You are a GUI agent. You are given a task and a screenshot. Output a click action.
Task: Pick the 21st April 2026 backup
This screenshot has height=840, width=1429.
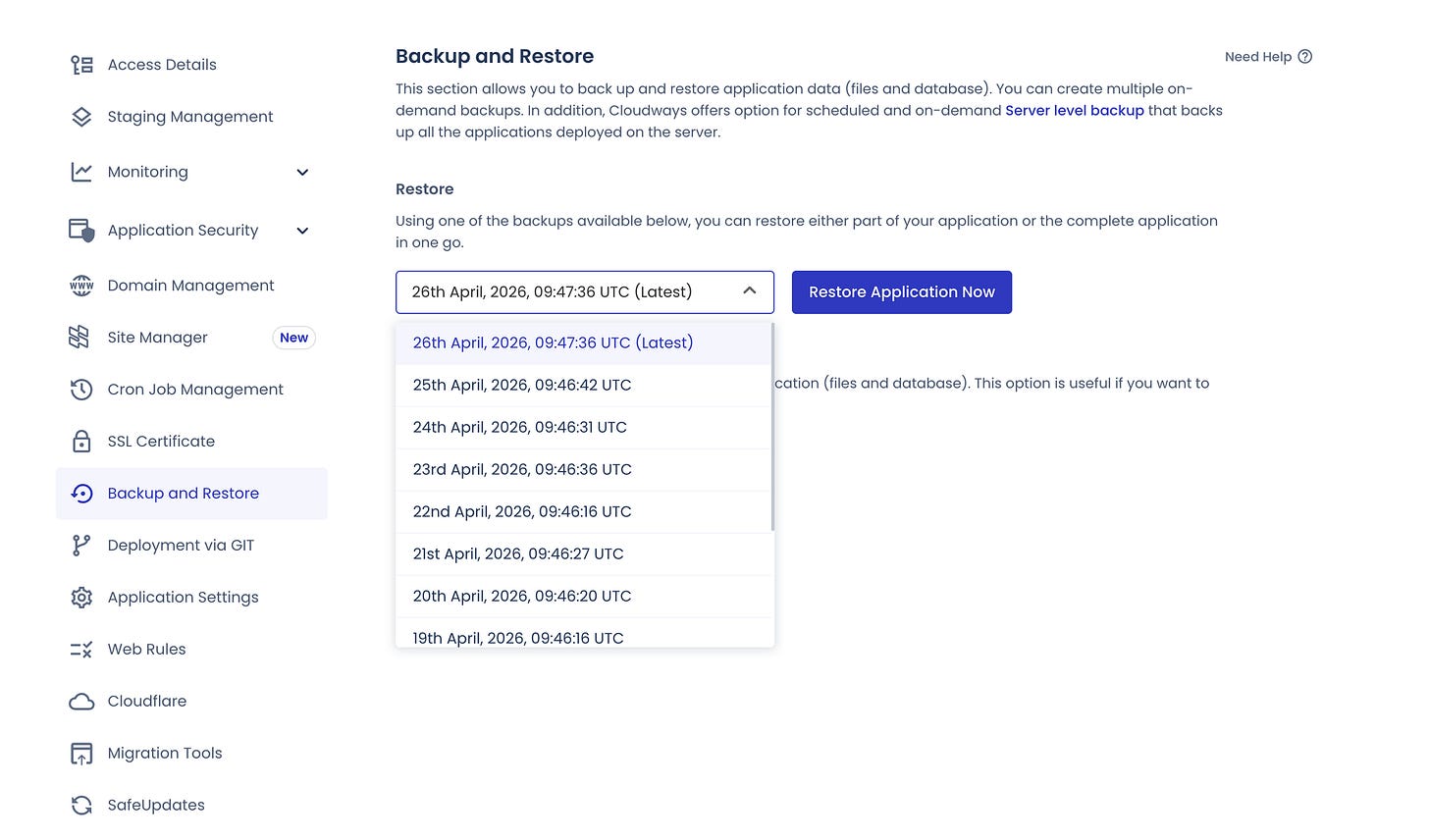tap(584, 554)
